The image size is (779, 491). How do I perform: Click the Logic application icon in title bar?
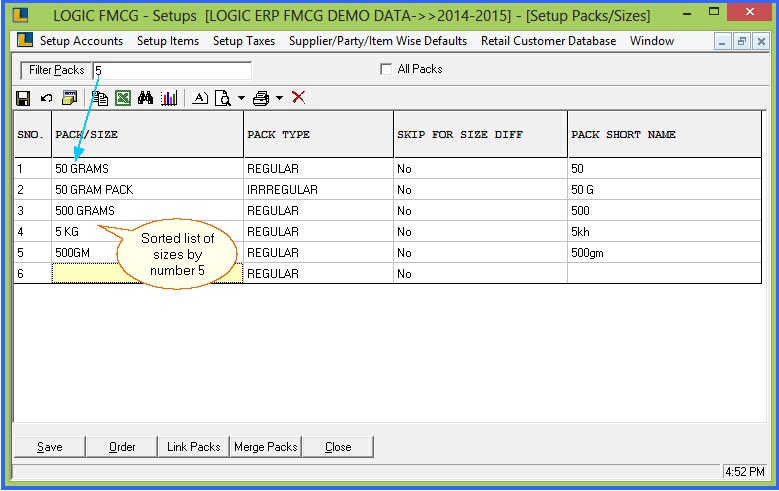pos(20,15)
